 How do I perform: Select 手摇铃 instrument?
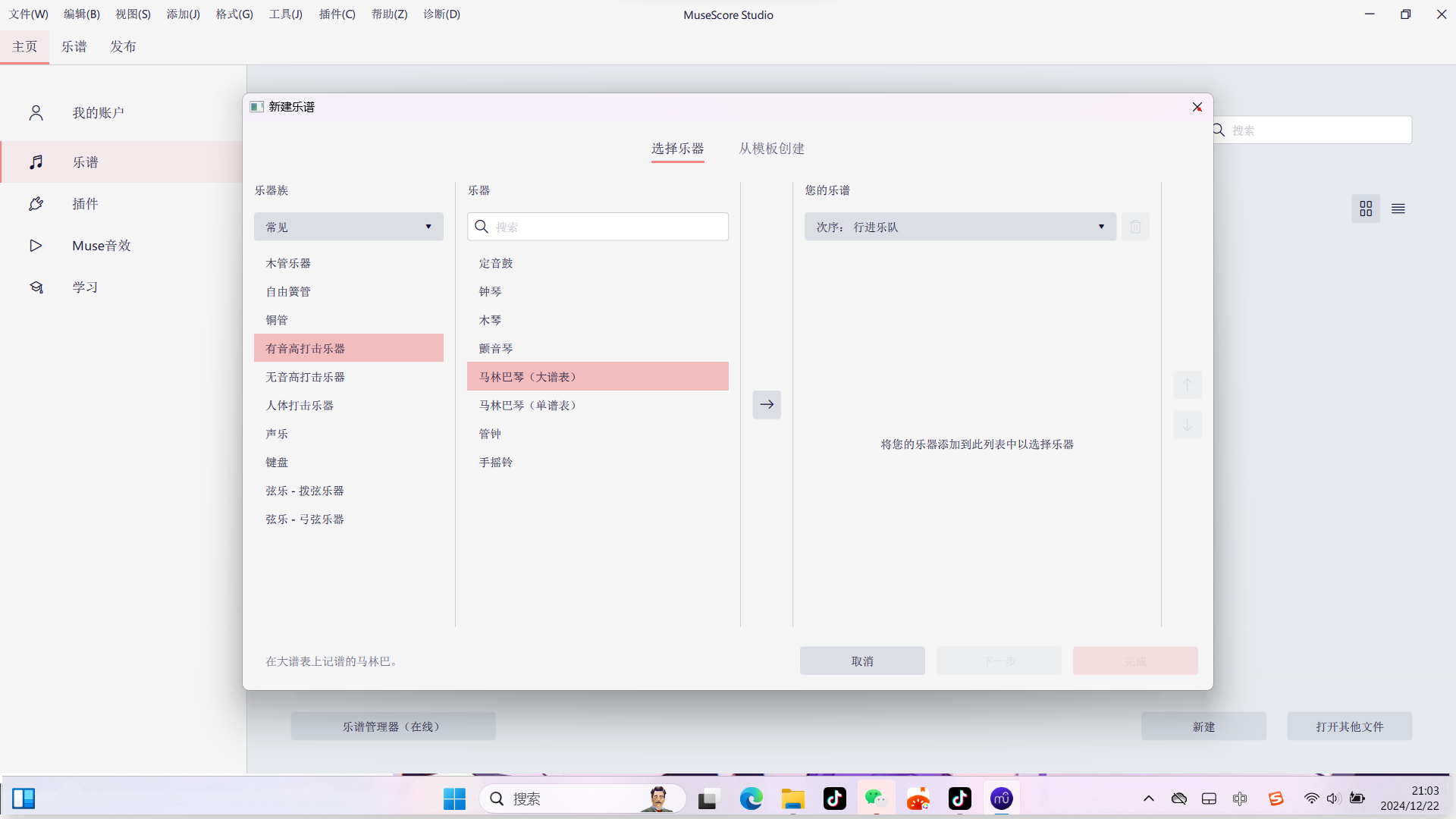(598, 462)
